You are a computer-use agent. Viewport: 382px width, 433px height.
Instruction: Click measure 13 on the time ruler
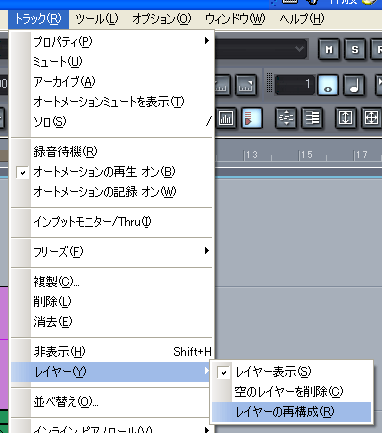tap(251, 155)
